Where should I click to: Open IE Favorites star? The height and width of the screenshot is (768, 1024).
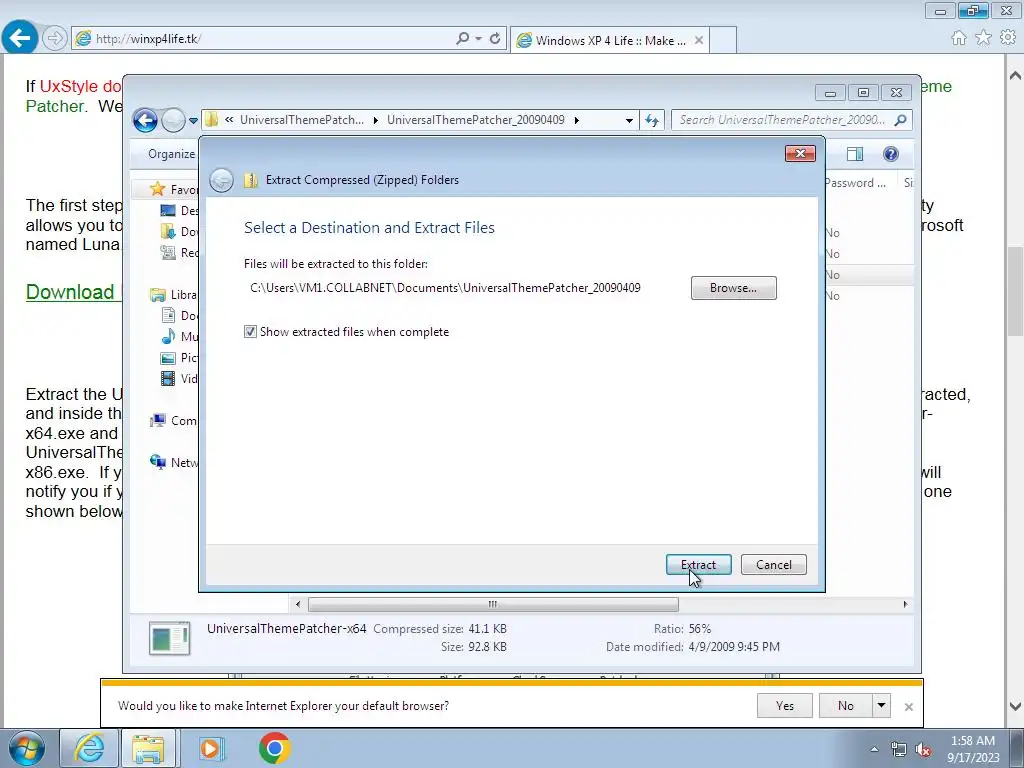pyautogui.click(x=984, y=38)
